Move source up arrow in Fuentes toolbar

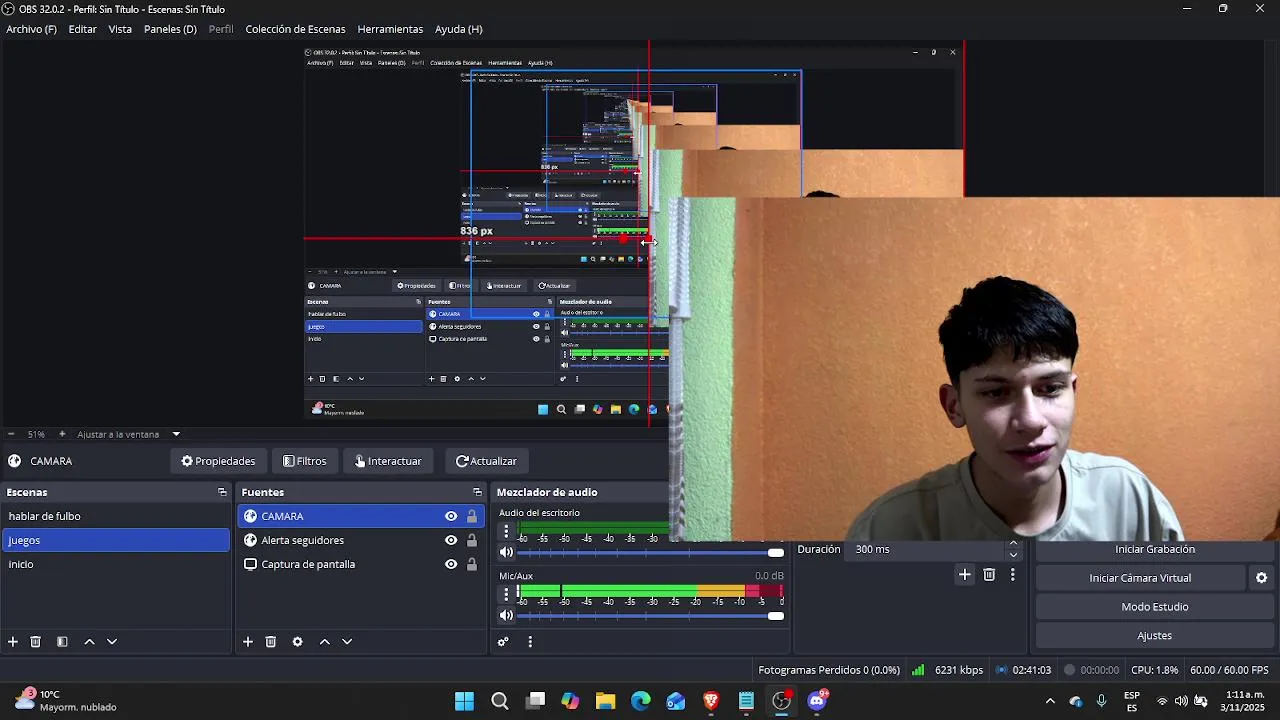point(324,642)
